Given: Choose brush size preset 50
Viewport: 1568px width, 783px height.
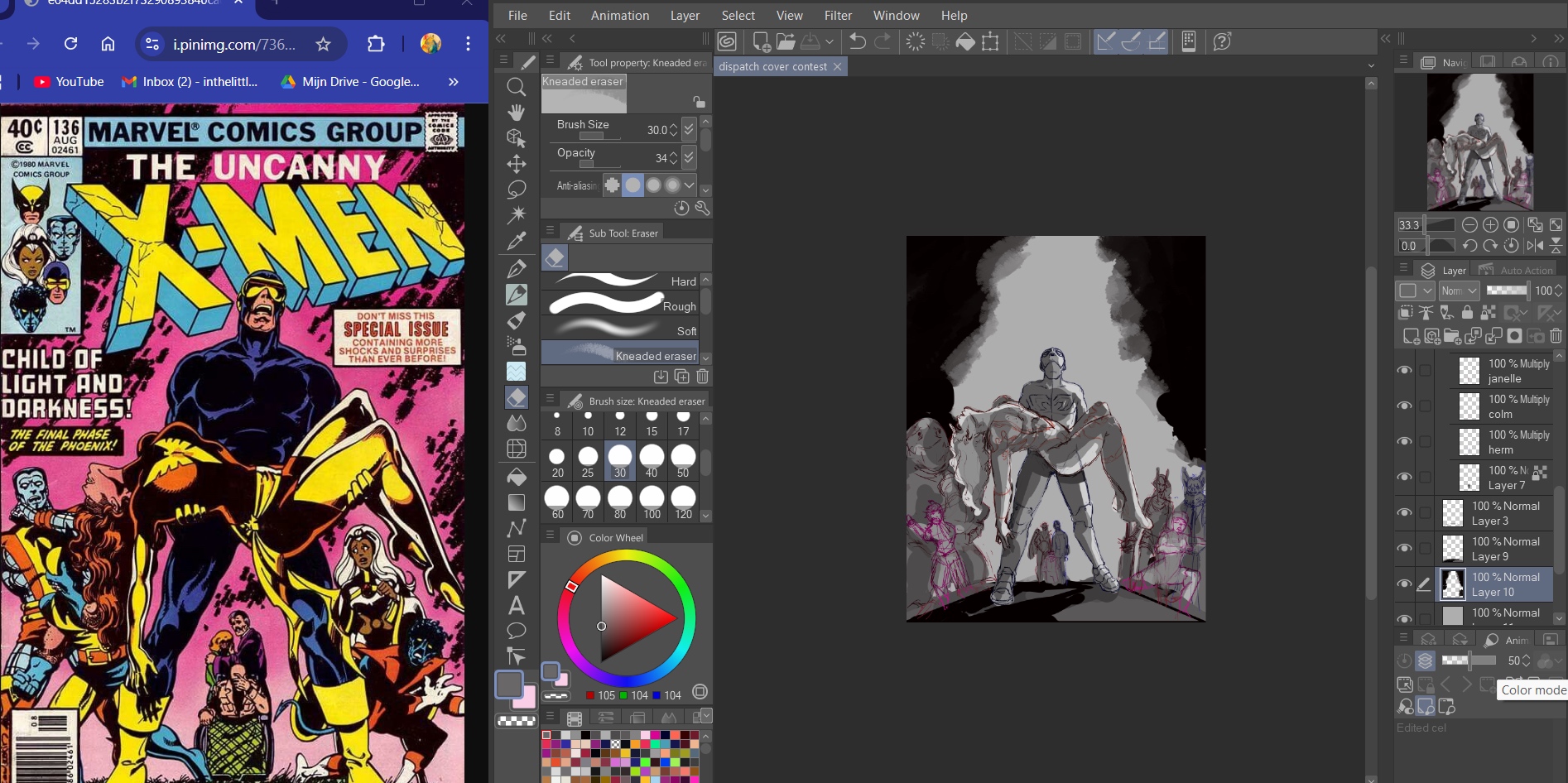Looking at the screenshot, I should tap(683, 461).
